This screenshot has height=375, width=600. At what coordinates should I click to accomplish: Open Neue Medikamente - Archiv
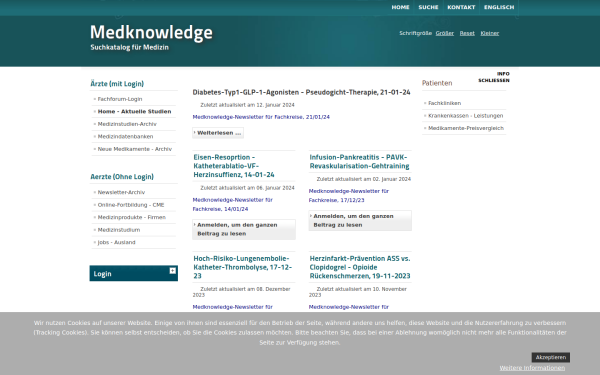pyautogui.click(x=135, y=149)
